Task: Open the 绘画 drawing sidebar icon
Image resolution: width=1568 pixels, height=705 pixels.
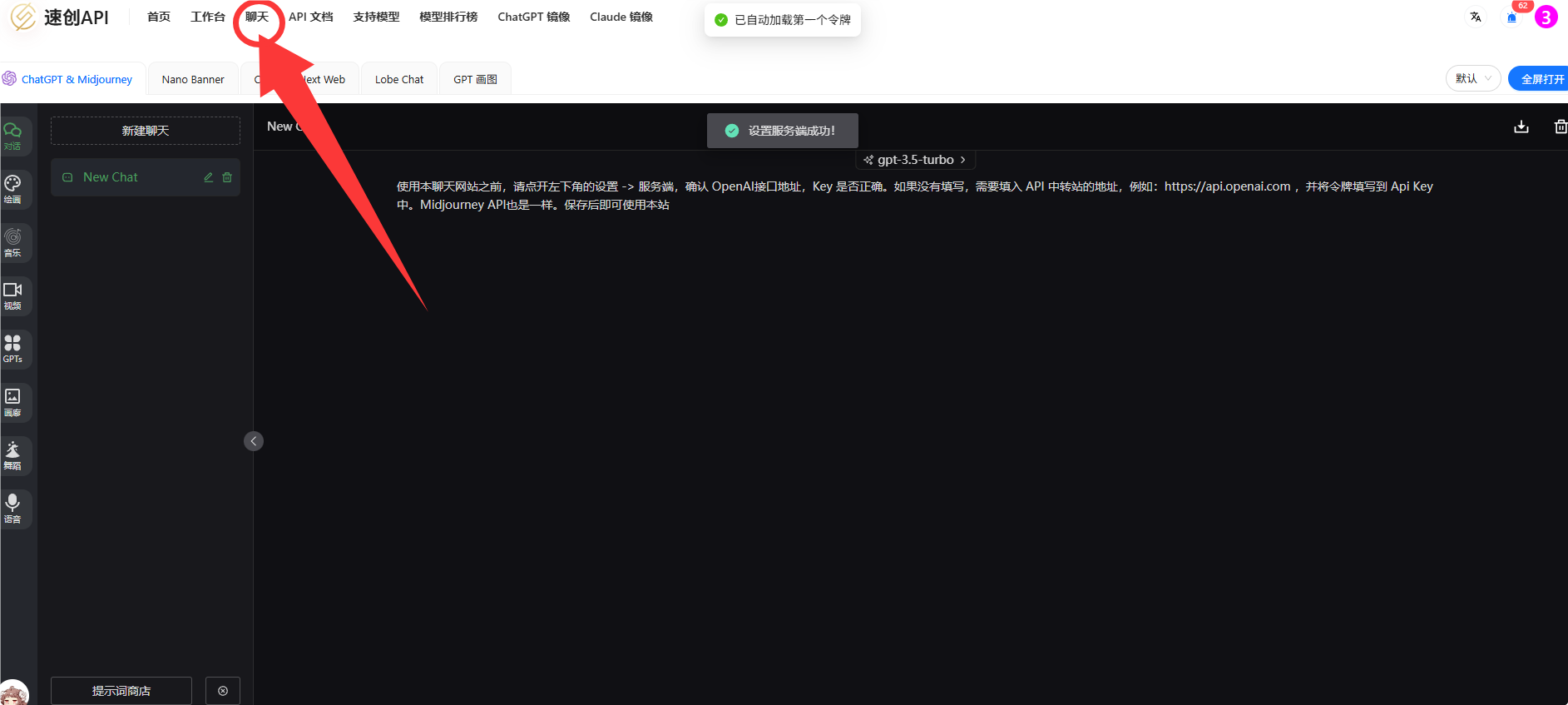Action: click(x=13, y=189)
